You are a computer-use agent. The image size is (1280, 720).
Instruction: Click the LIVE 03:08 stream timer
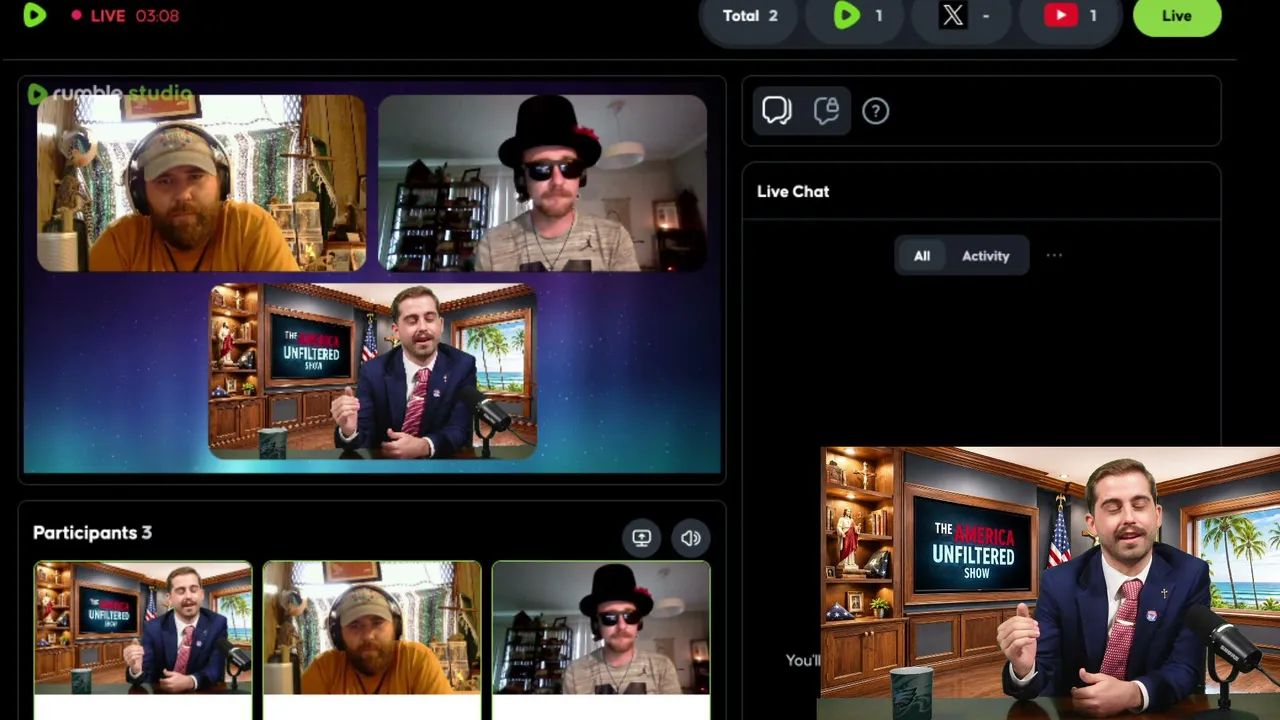pos(125,16)
